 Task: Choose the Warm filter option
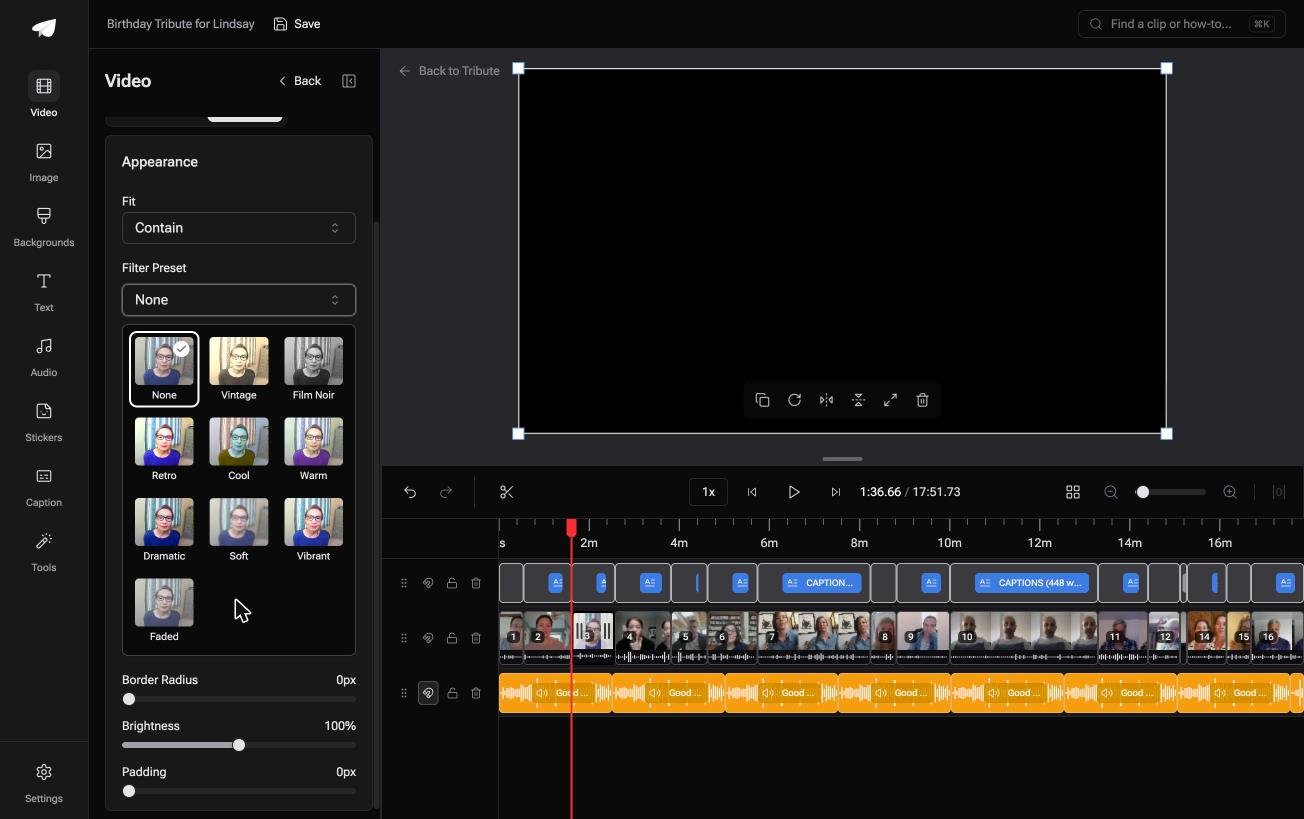tap(313, 449)
